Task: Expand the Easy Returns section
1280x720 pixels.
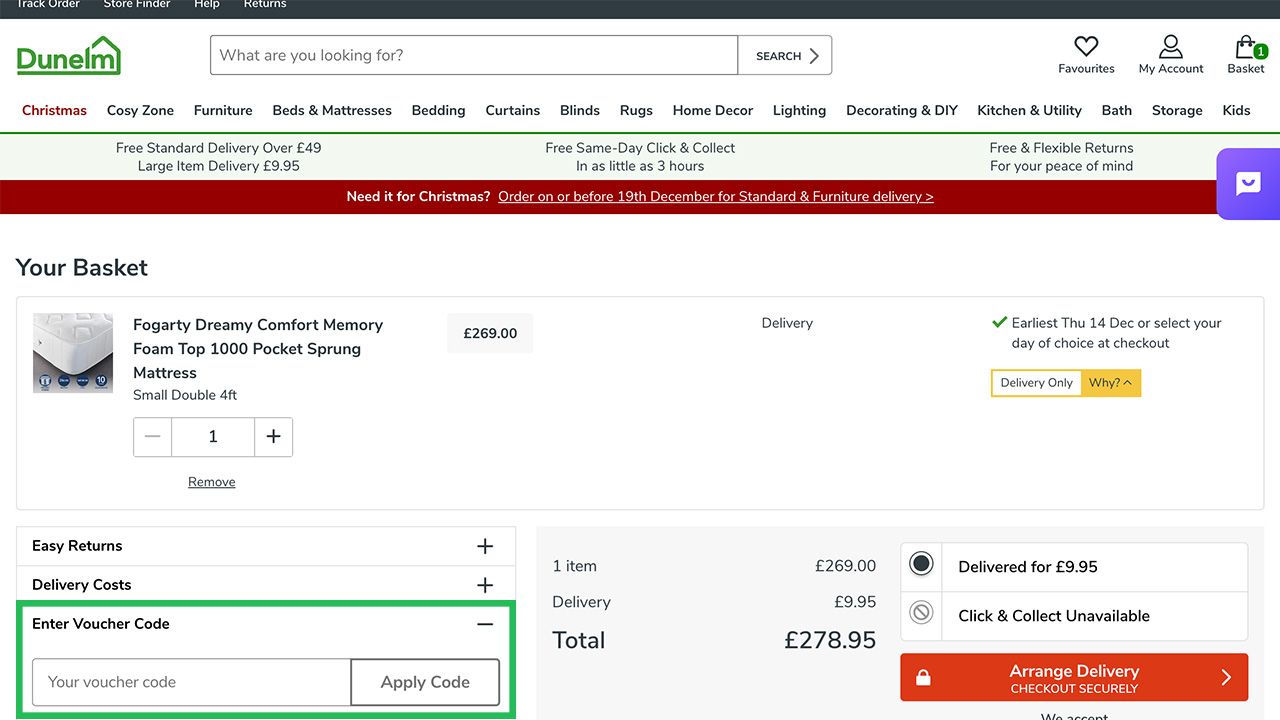Action: click(266, 546)
